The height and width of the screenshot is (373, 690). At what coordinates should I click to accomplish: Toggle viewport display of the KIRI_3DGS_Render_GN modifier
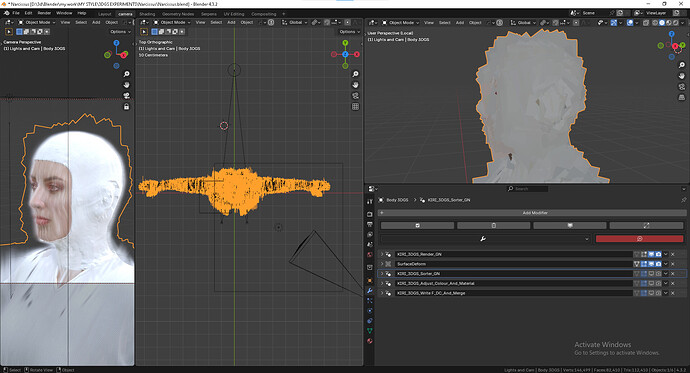point(651,254)
